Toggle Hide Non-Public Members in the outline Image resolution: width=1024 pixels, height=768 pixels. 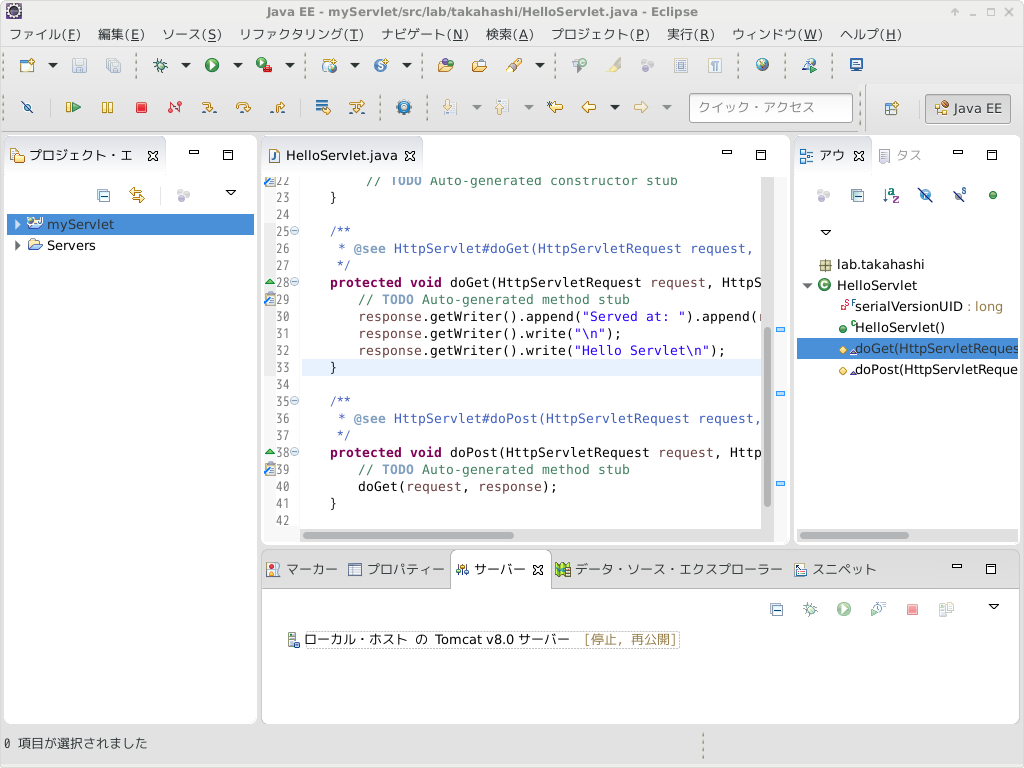[x=993, y=195]
